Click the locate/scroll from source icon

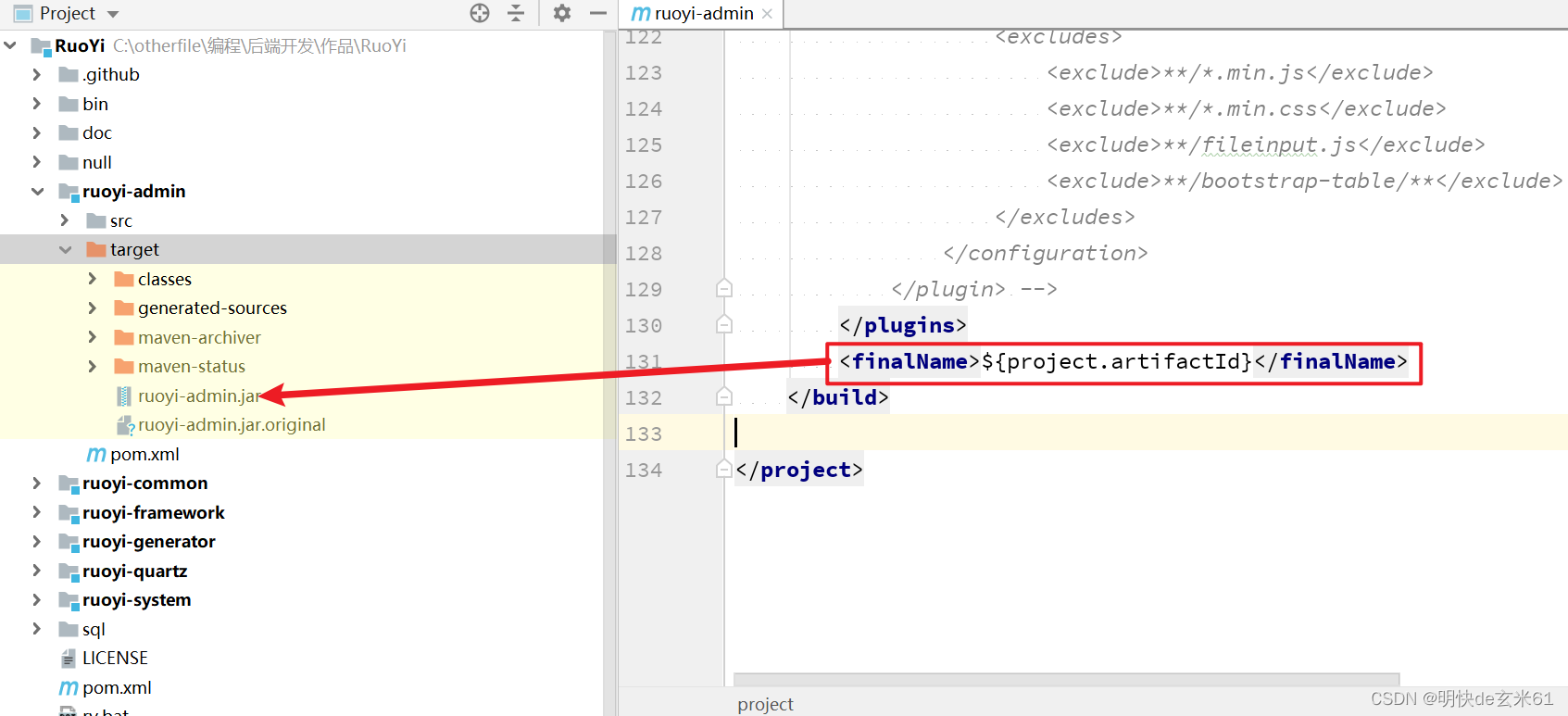pyautogui.click(x=480, y=13)
